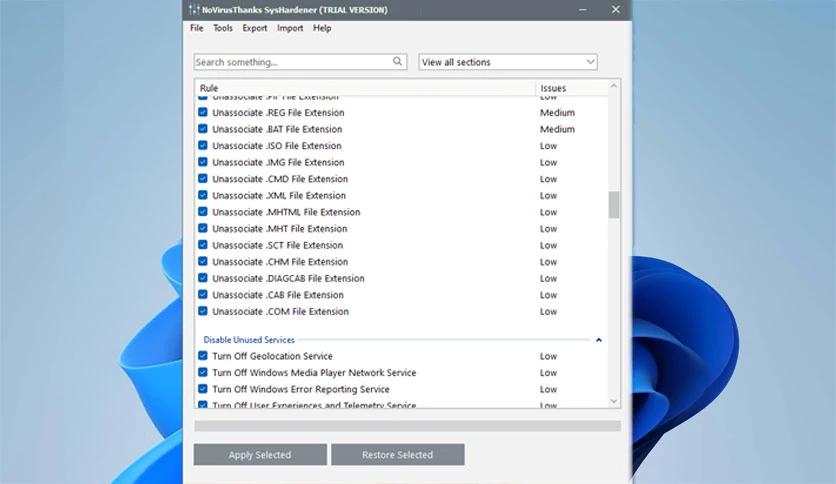Image resolution: width=836 pixels, height=484 pixels.
Task: Toggle the .BAT File Extension checkbox
Action: (x=203, y=129)
